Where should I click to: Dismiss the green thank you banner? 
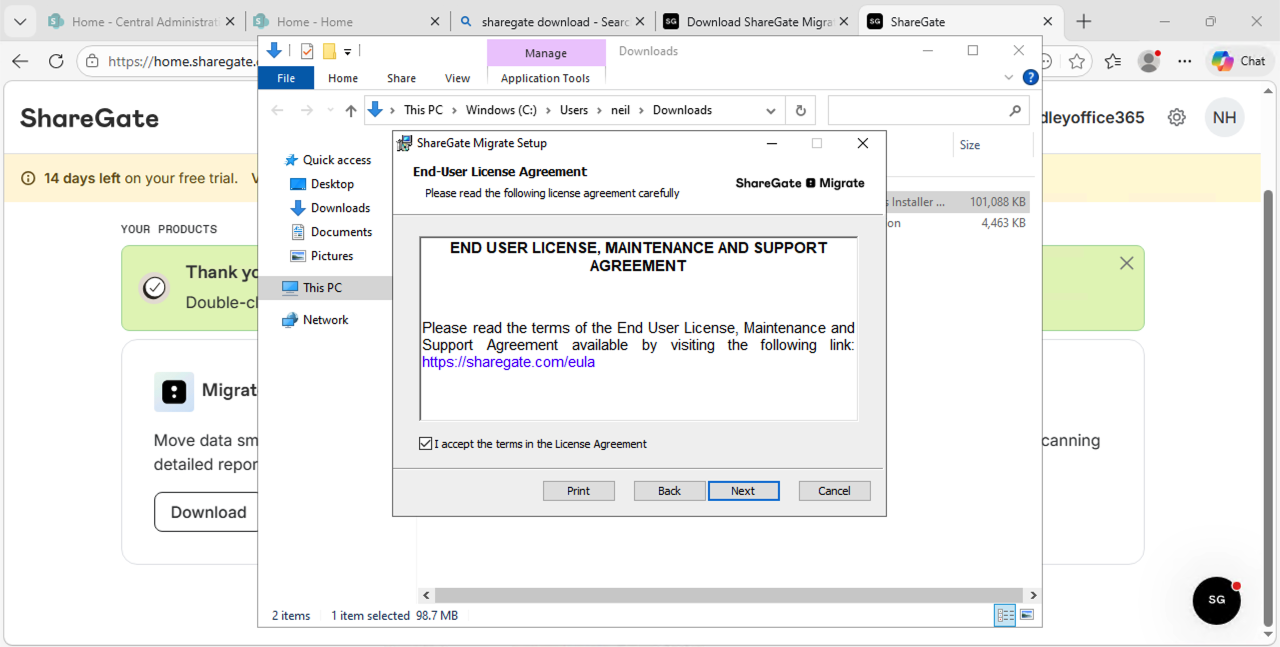click(1127, 263)
